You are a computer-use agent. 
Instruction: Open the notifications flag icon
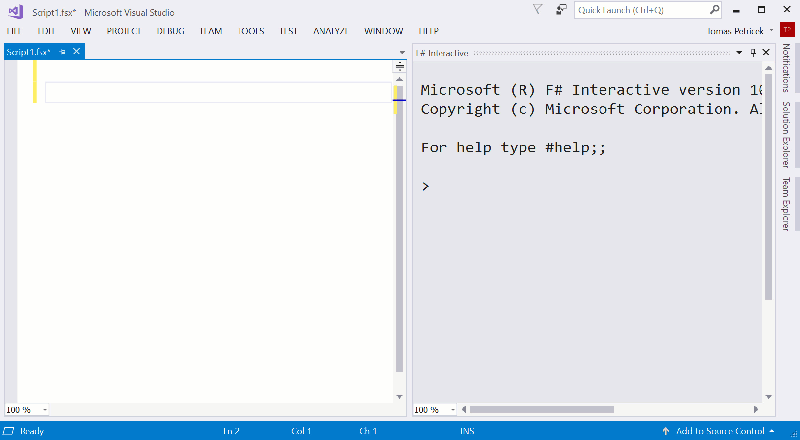(537, 9)
